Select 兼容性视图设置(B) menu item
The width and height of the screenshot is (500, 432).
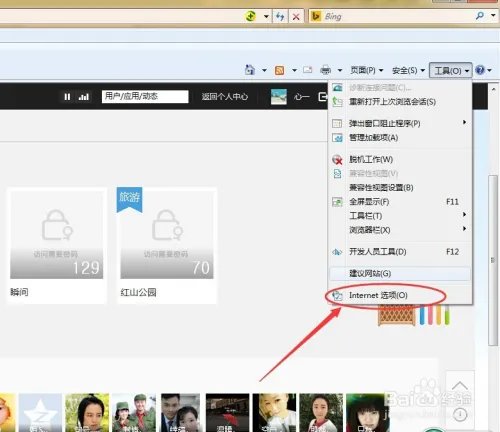click(x=400, y=188)
